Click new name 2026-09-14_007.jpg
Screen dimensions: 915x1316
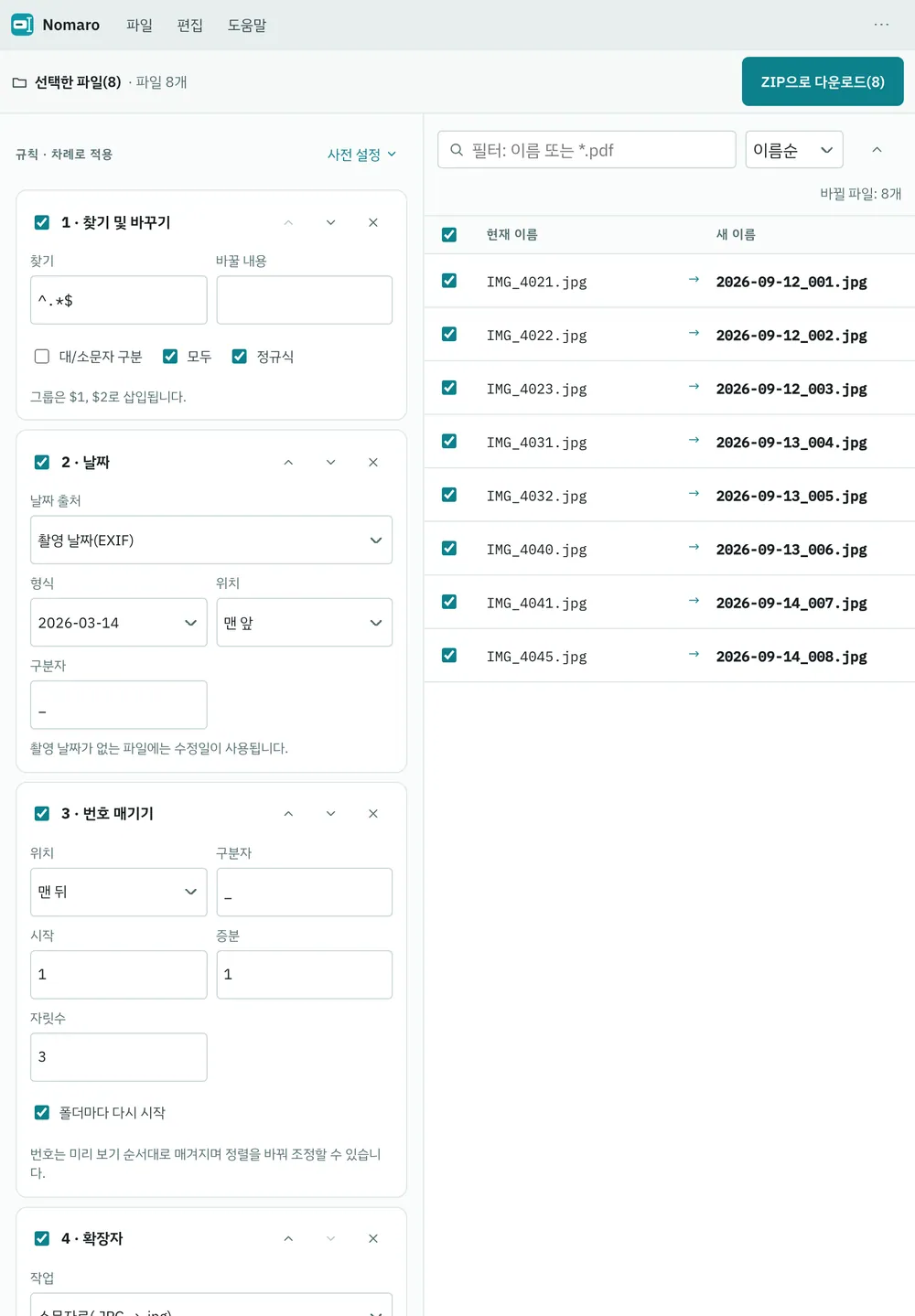791,603
